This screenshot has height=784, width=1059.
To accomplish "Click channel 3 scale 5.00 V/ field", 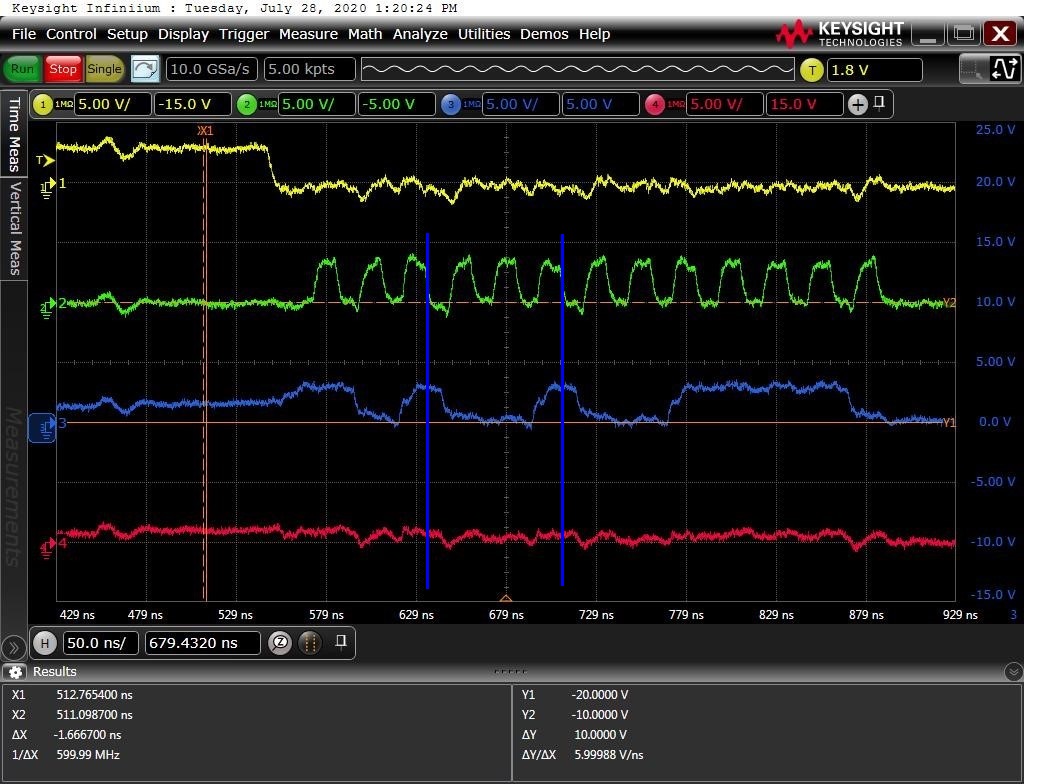I will point(520,104).
